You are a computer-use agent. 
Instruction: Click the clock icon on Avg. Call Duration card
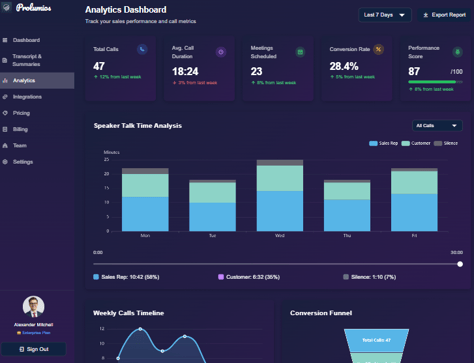point(221,52)
